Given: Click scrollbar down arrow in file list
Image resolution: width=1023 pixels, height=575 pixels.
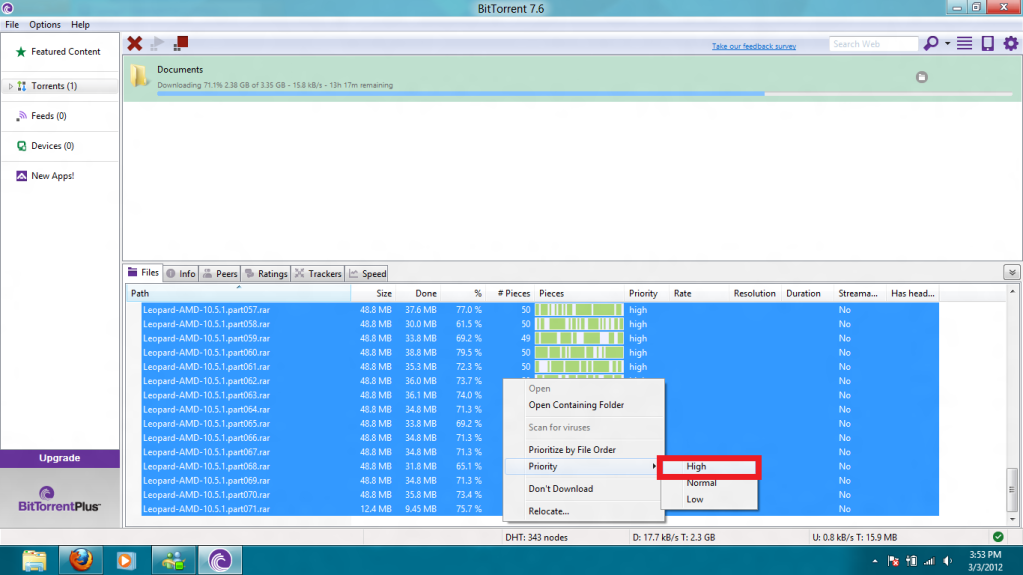Looking at the screenshot, I should point(1012,520).
